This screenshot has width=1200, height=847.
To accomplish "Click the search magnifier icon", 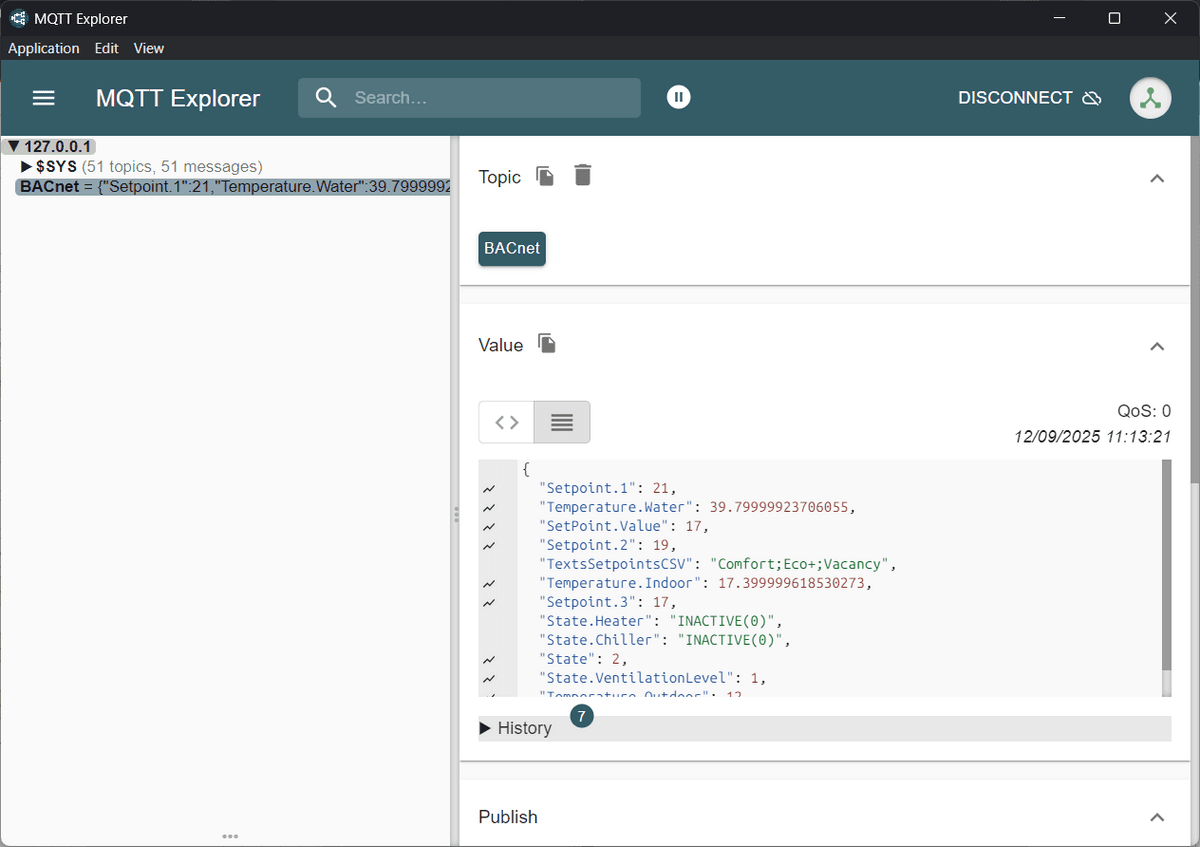I will click(x=326, y=98).
